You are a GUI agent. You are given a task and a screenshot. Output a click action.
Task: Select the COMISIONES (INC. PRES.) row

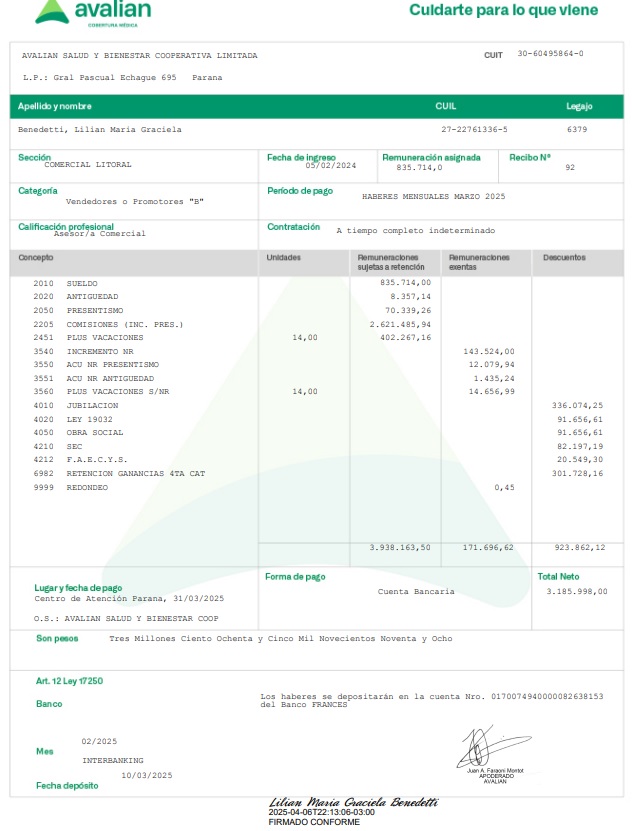coord(124,325)
